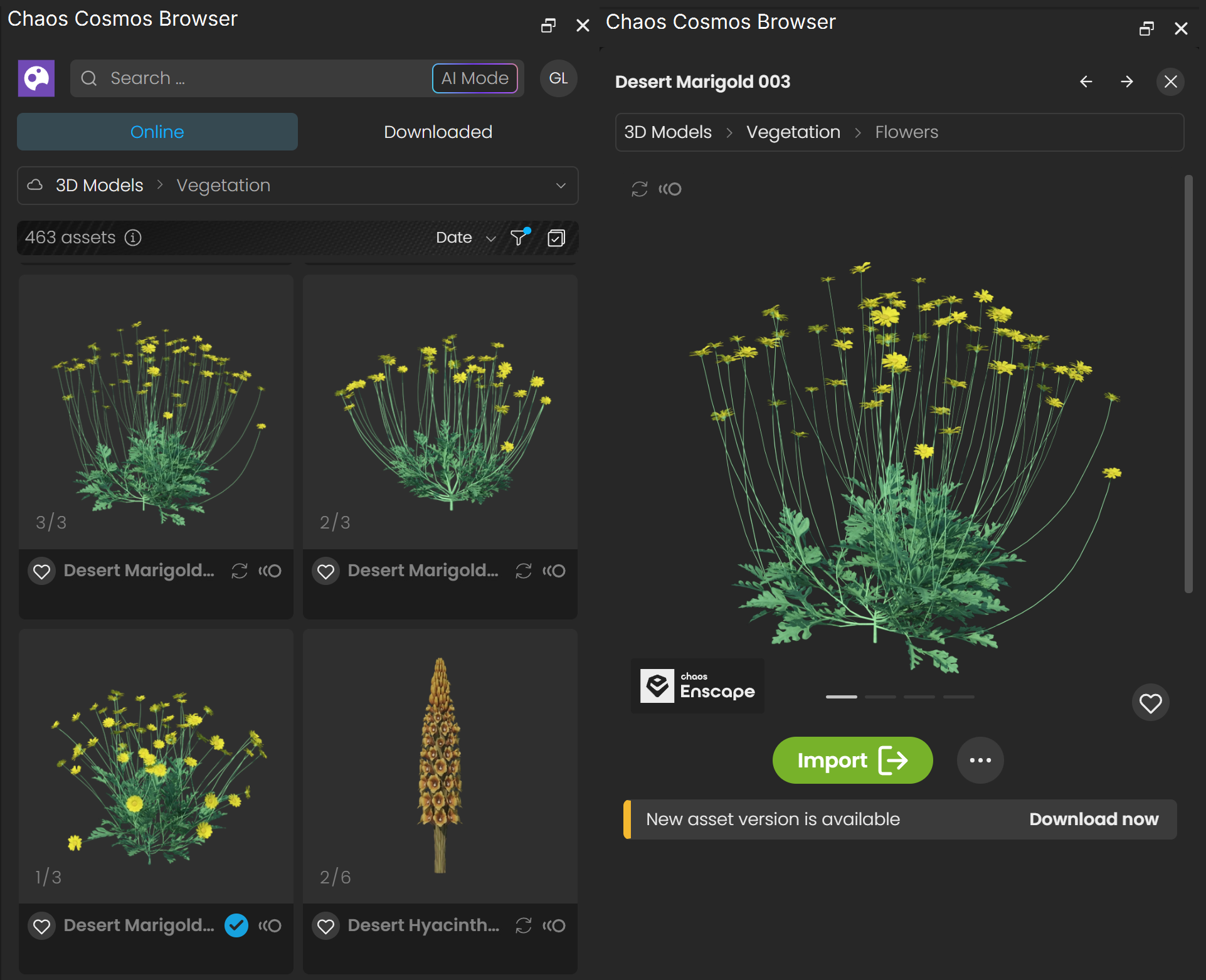This screenshot has height=980, width=1206.
Task: Open the Date sort dropdown
Action: (466, 238)
